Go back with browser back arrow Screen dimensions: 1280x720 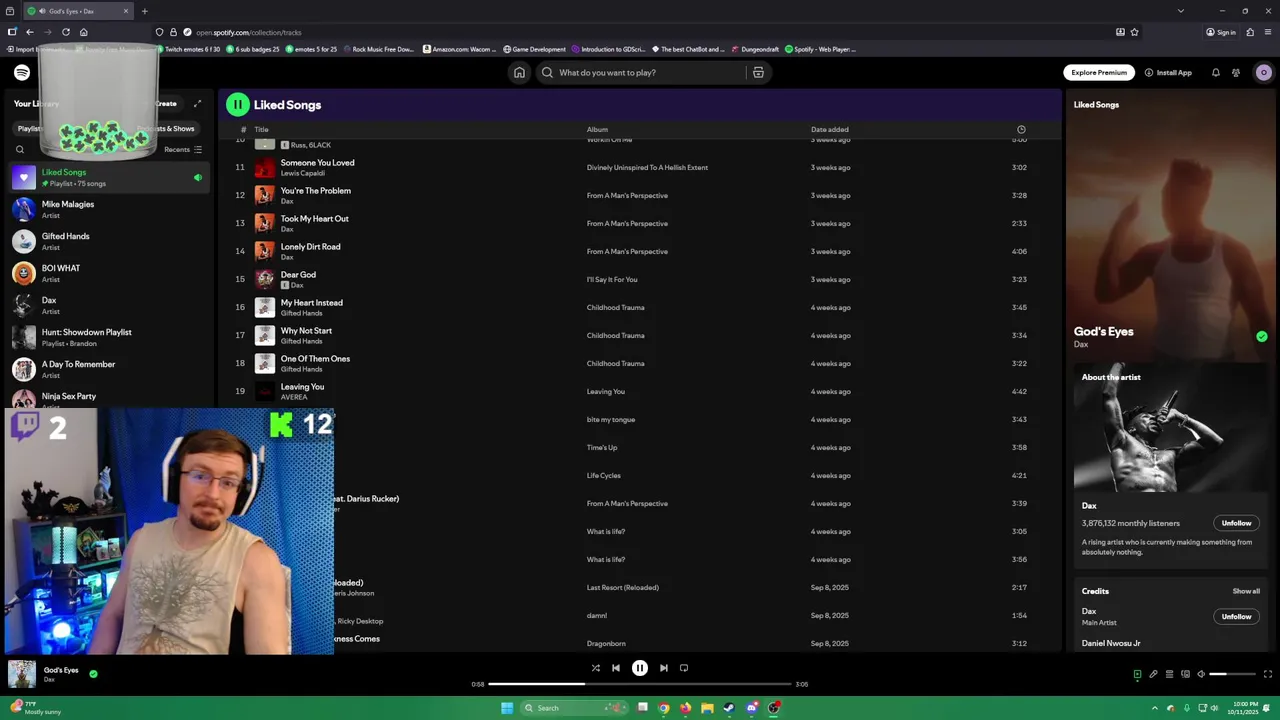(x=29, y=32)
